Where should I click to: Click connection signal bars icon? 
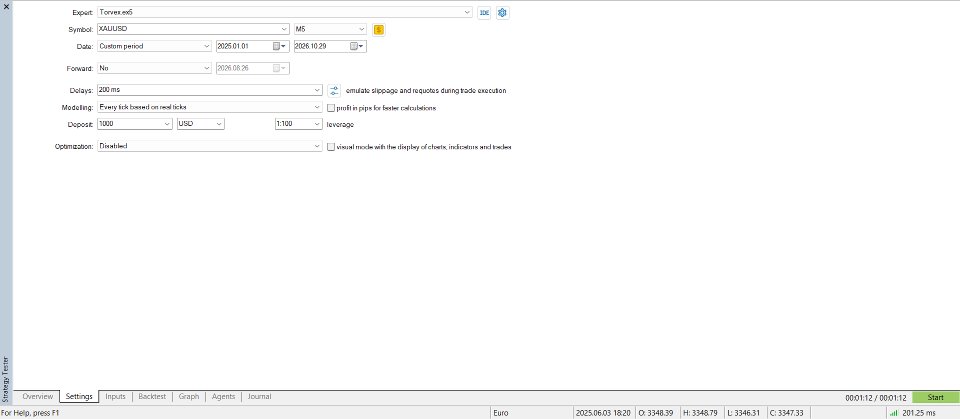click(893, 413)
